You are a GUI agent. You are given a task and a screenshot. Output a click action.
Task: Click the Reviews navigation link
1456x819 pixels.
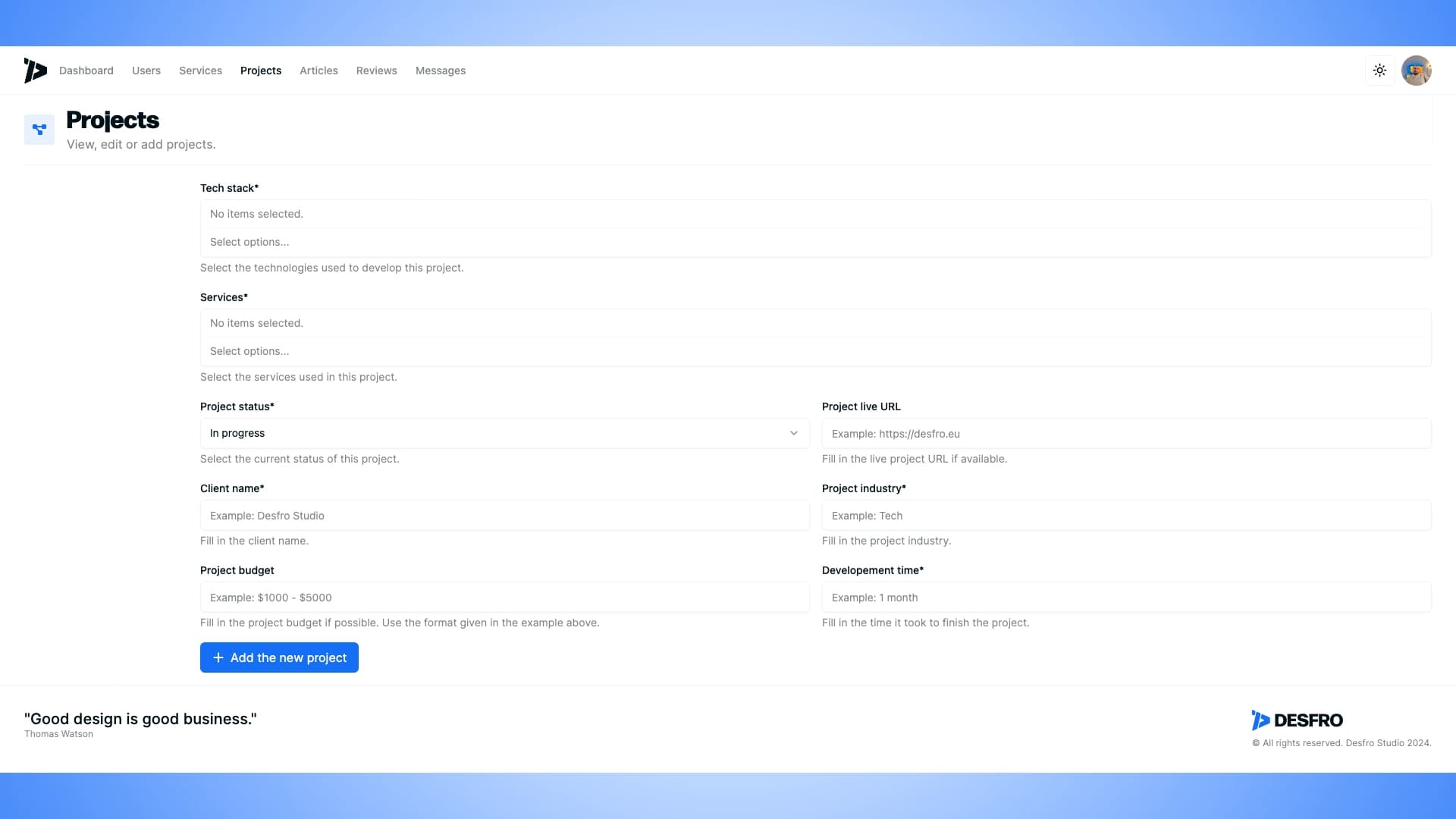pyautogui.click(x=376, y=70)
